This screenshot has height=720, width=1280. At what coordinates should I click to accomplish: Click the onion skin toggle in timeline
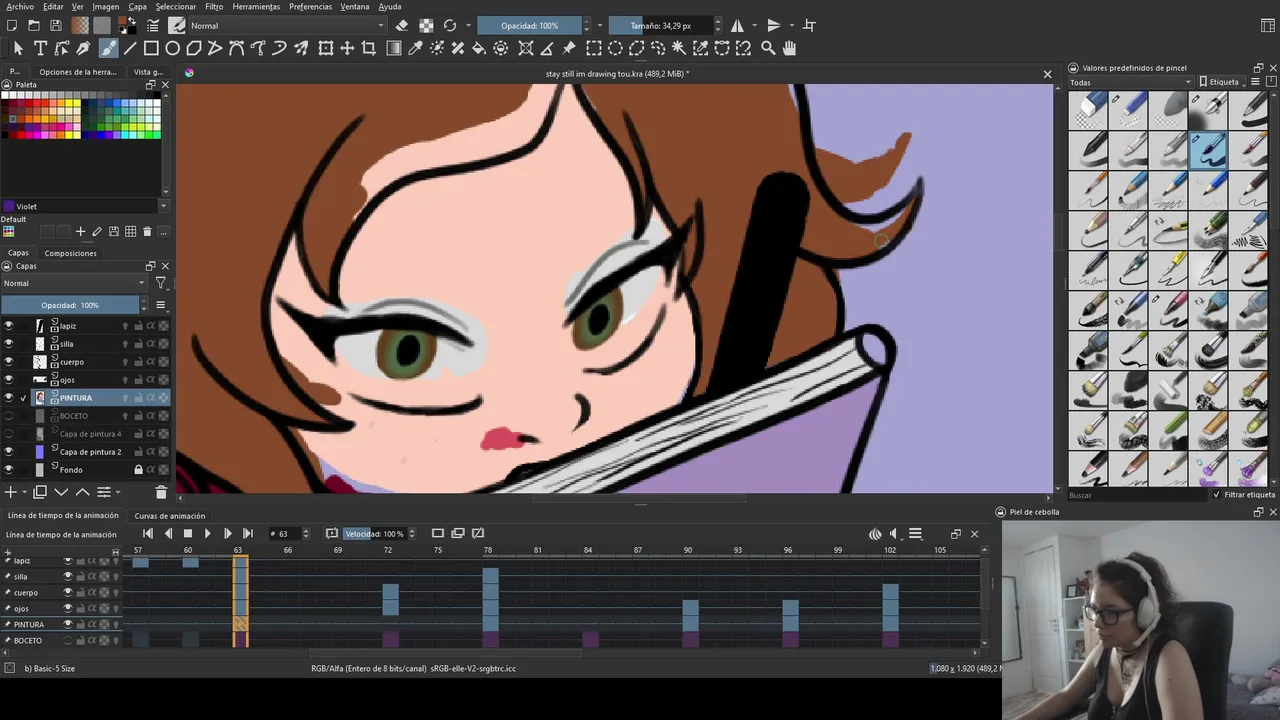875,534
